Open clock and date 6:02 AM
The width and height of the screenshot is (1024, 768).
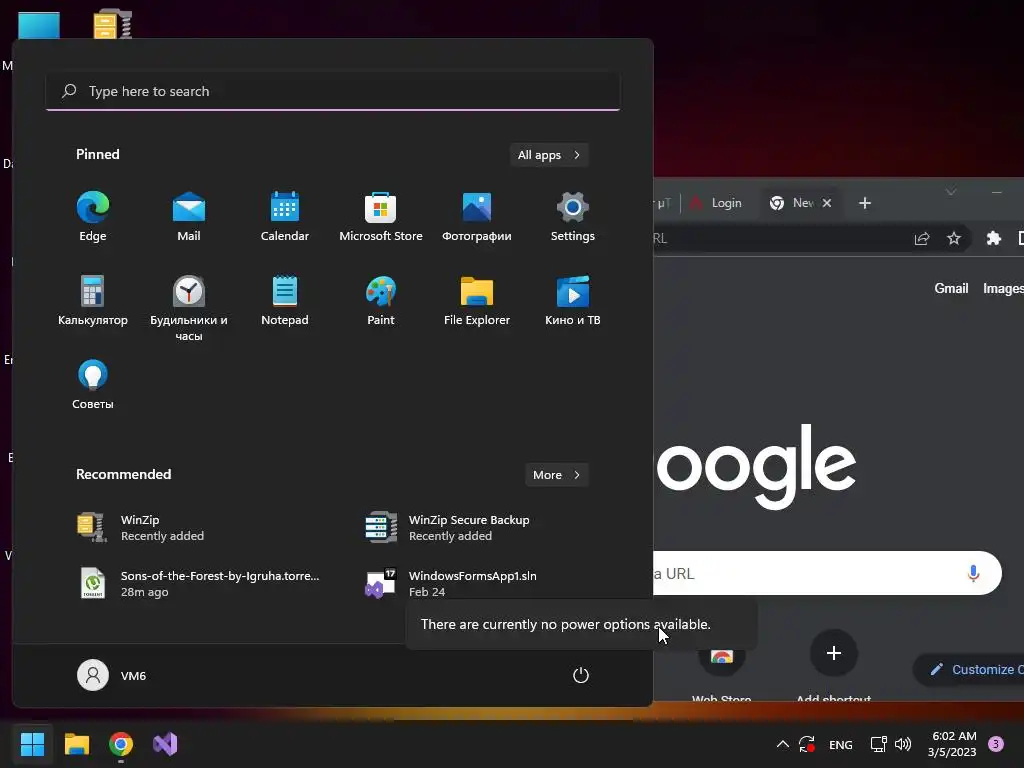(952, 744)
